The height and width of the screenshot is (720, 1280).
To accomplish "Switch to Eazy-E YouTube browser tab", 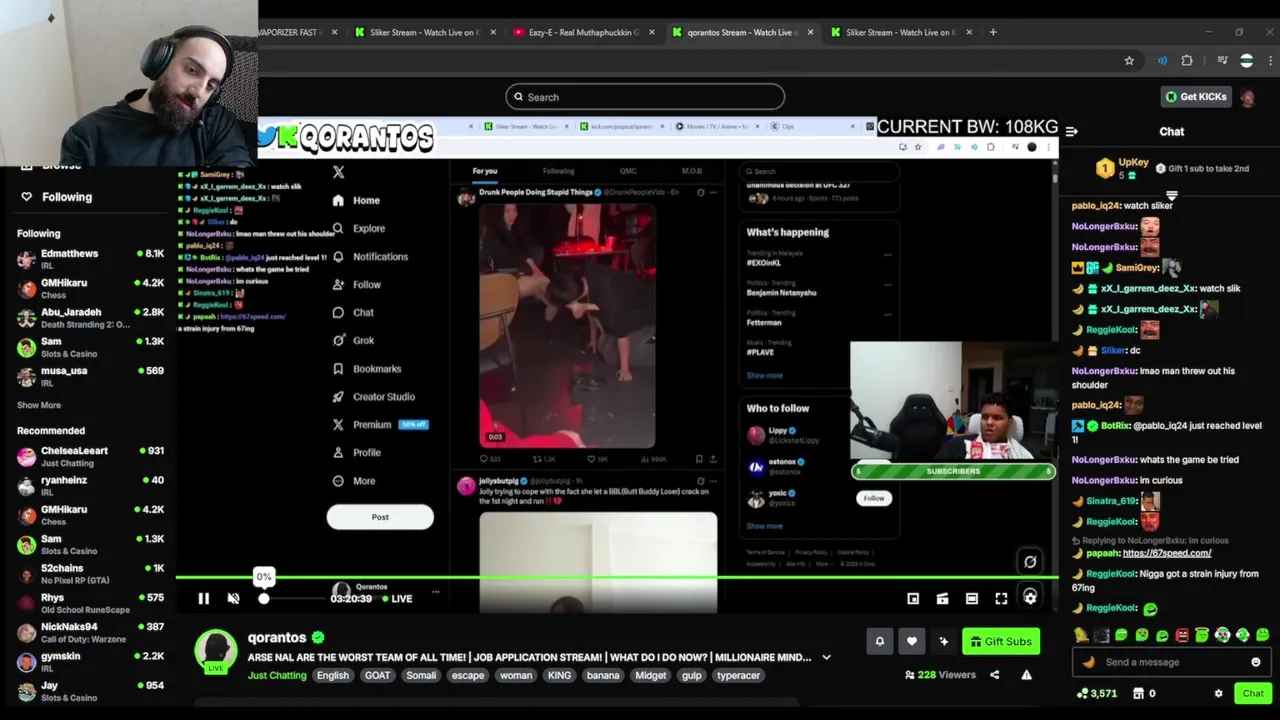I will 583,32.
